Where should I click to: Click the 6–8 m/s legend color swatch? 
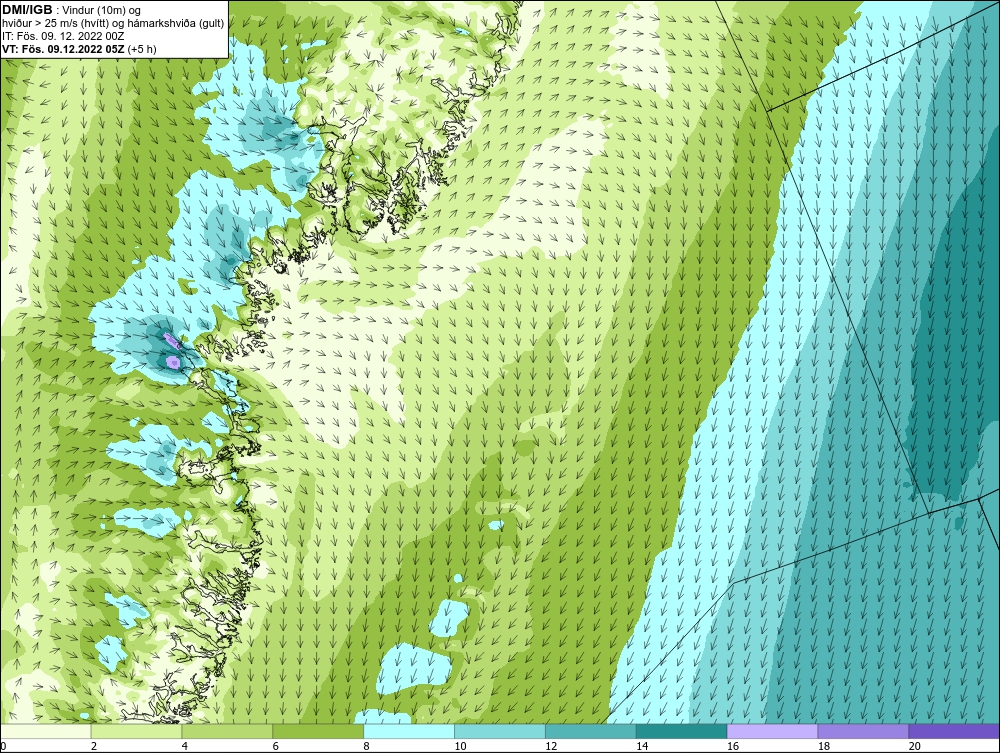(318, 731)
